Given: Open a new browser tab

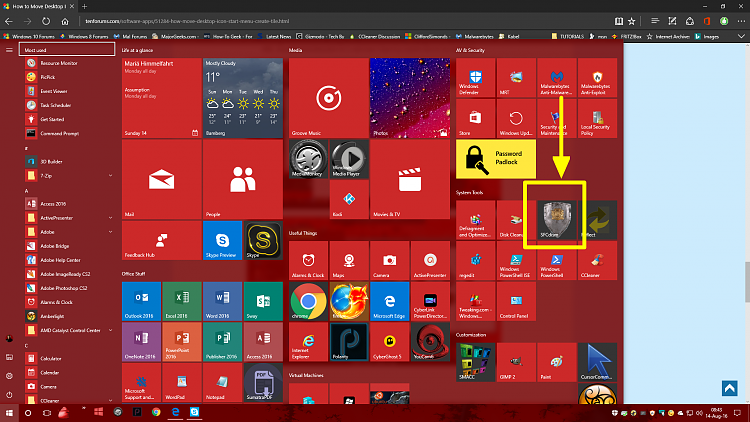Looking at the screenshot, I should pyautogui.click(x=84, y=6).
